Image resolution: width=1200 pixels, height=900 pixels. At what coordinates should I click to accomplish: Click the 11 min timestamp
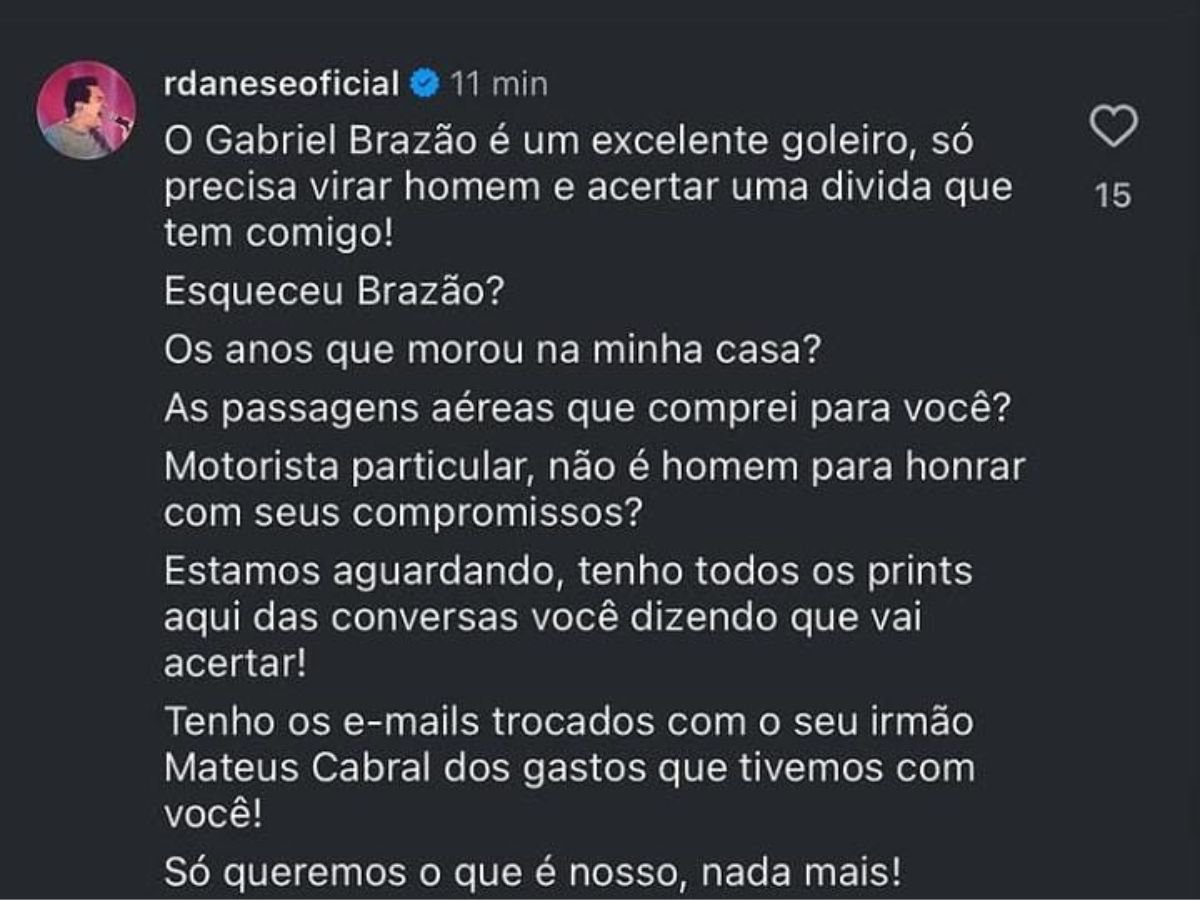click(499, 84)
